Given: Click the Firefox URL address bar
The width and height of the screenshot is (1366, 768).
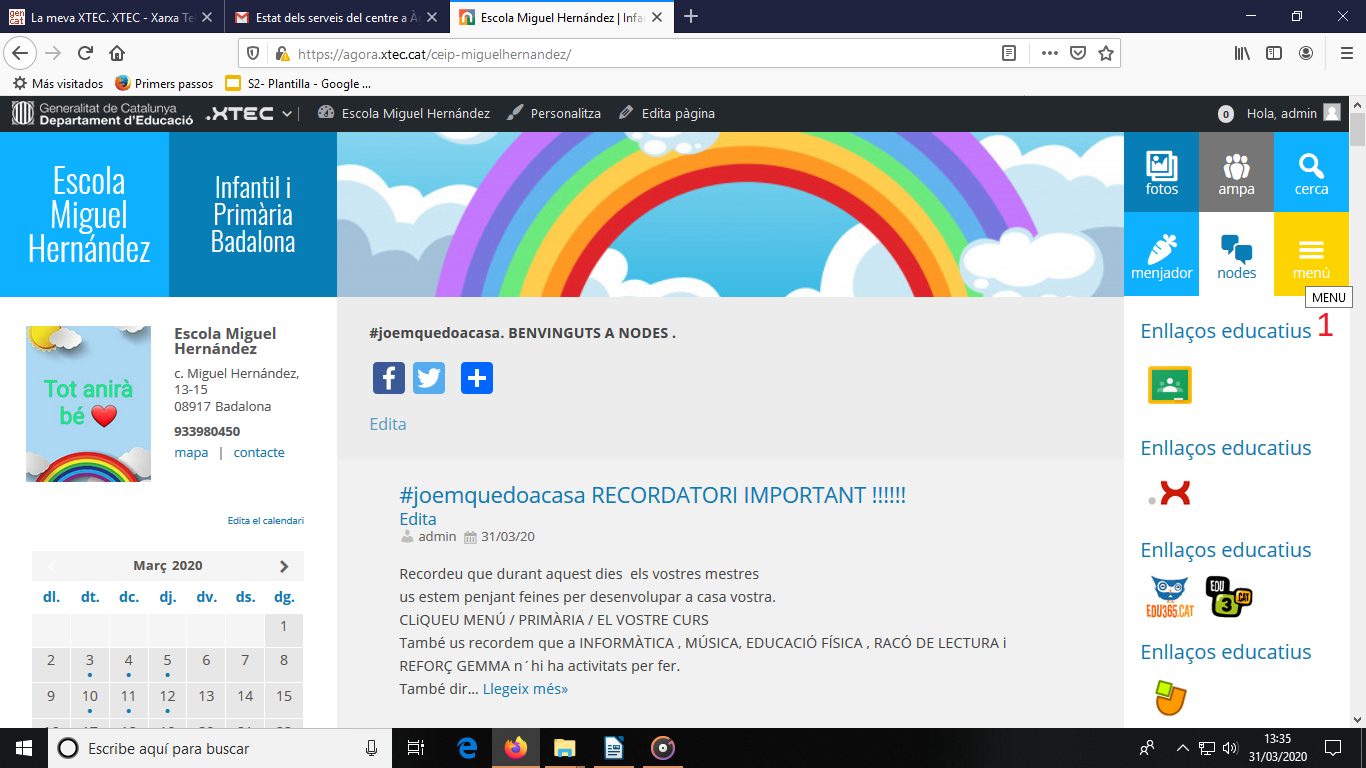Looking at the screenshot, I should click(x=640, y=54).
